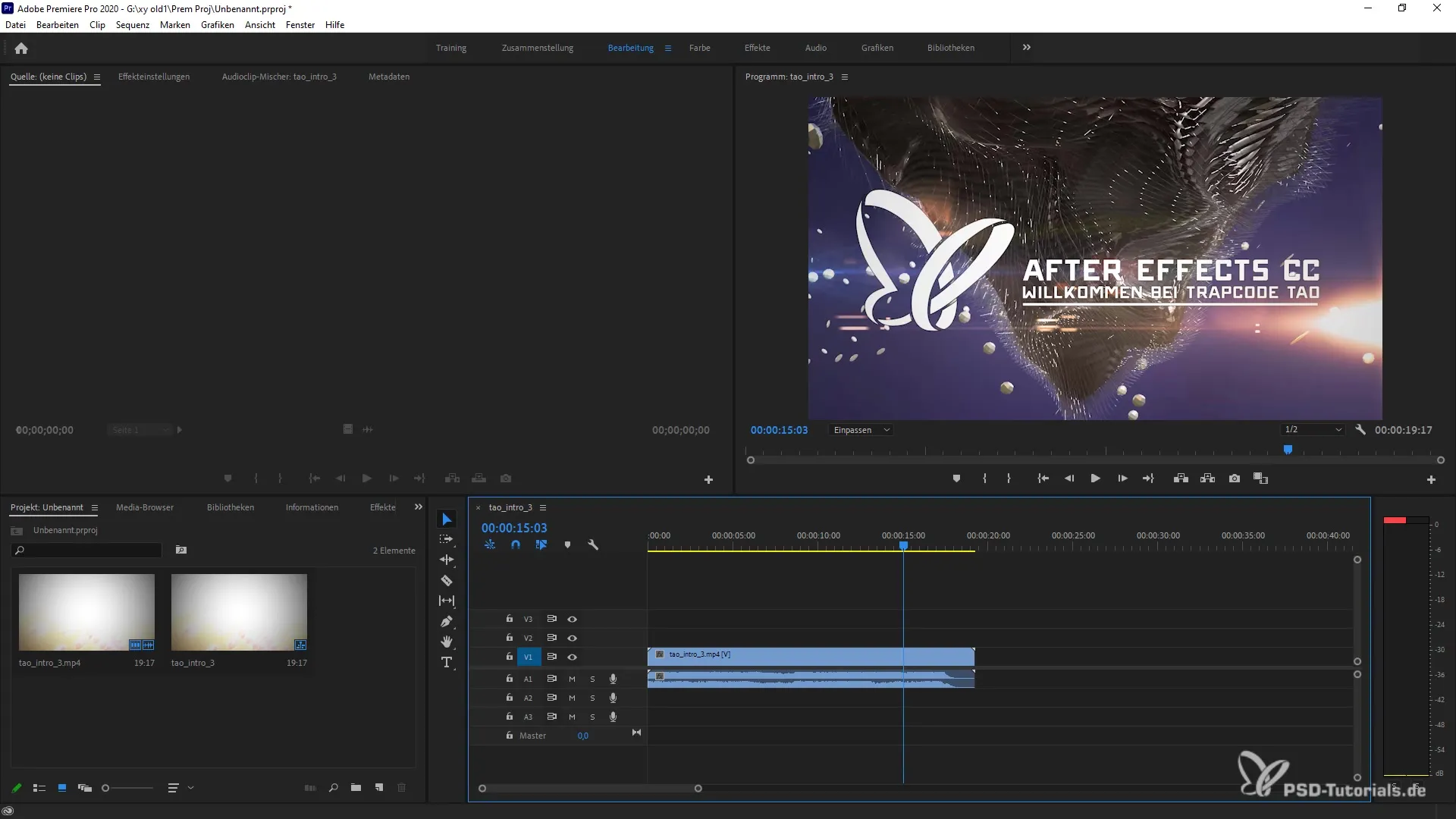Select tao_intro_3.mp4 thumbnail in project panel
Viewport: 1456px width, 819px height.
(86, 612)
